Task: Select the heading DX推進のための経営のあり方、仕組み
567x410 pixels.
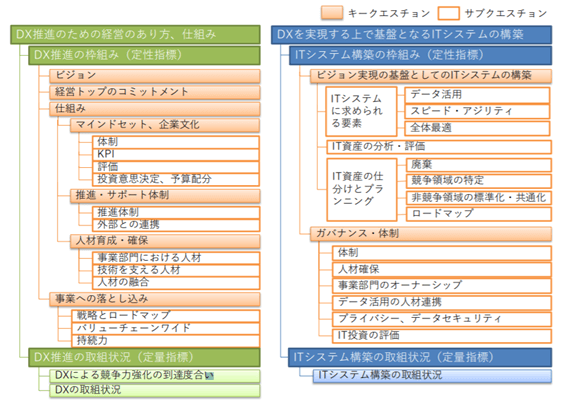Action: [135, 35]
